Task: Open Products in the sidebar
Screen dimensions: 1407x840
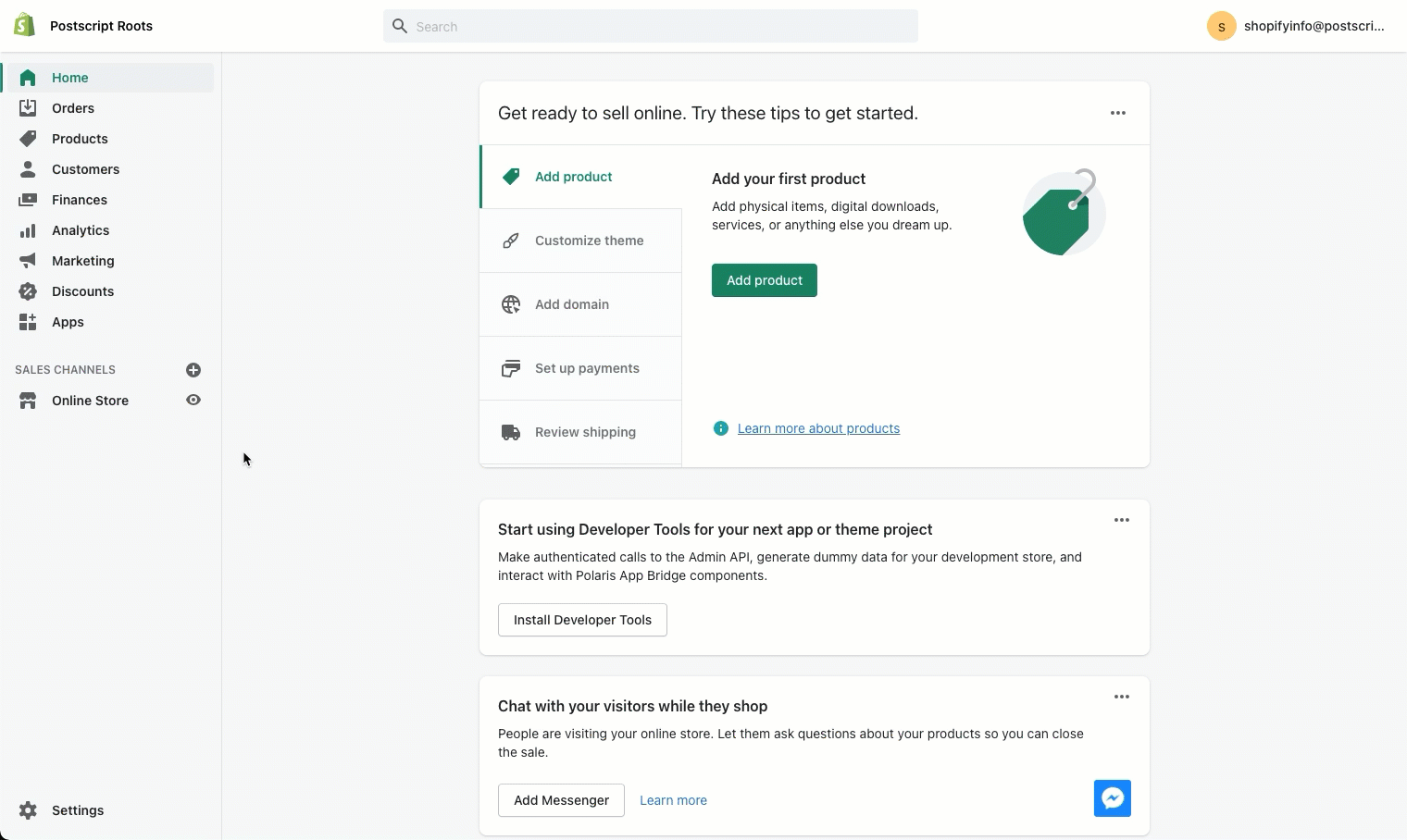Action: click(x=110, y=139)
